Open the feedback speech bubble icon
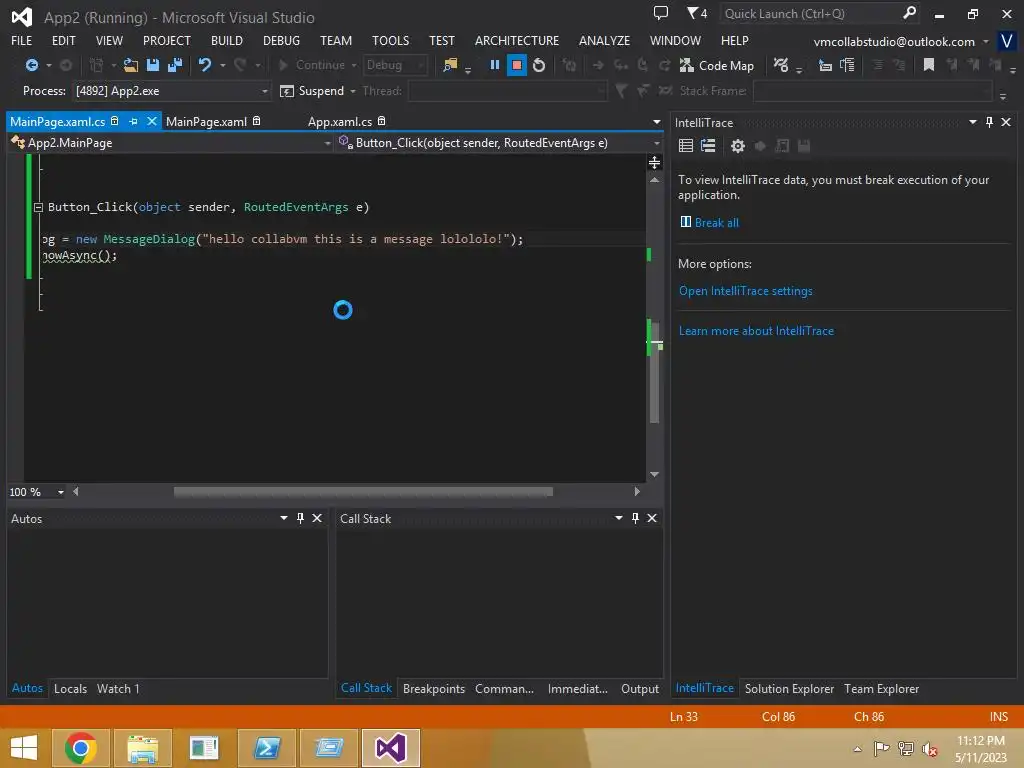The width and height of the screenshot is (1024, 768). point(661,13)
